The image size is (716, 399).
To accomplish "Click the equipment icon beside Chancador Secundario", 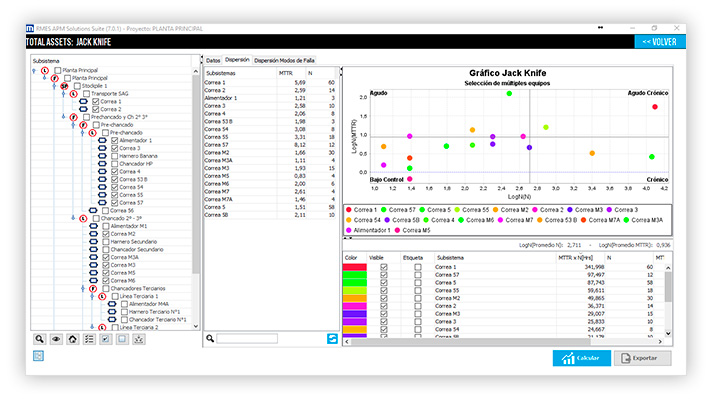I will coord(93,250).
